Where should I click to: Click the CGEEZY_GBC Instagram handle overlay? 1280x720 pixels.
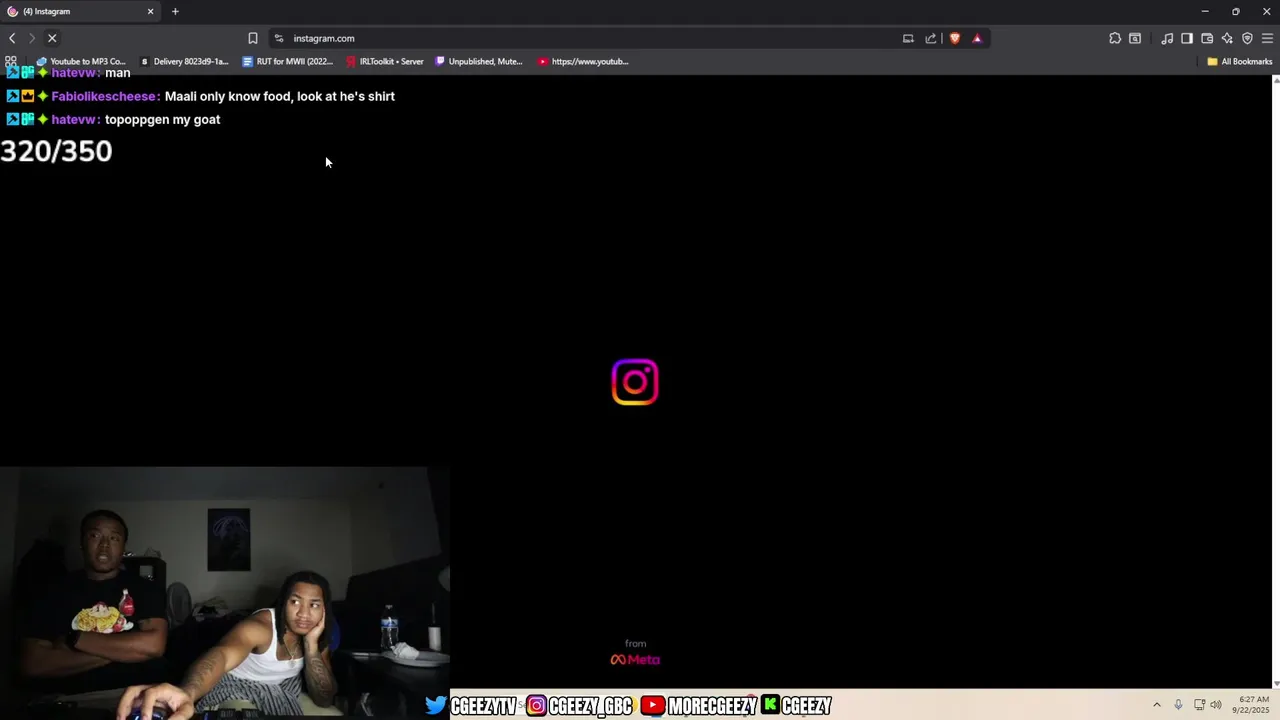pos(580,706)
